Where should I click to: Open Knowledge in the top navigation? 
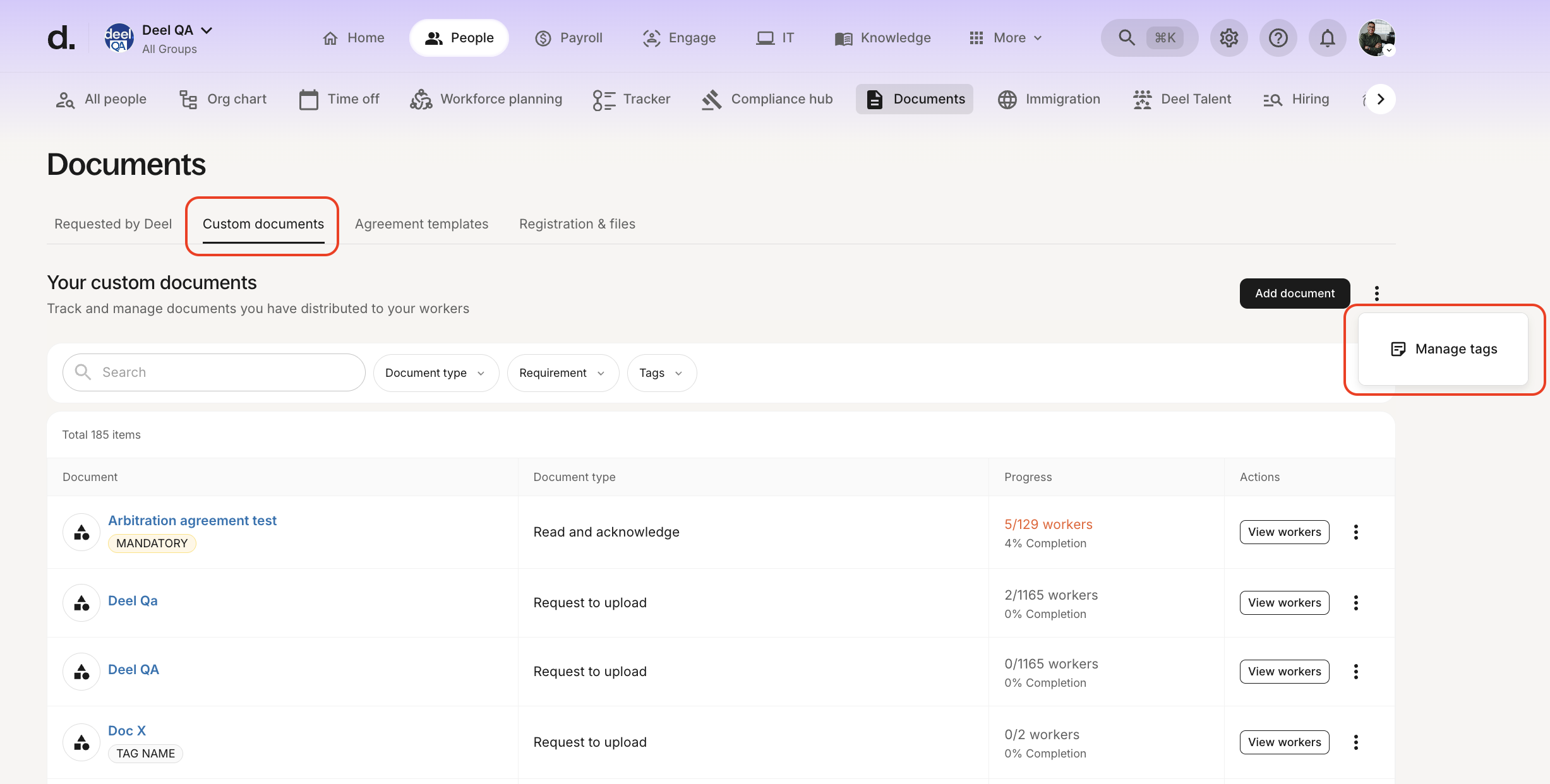[882, 38]
